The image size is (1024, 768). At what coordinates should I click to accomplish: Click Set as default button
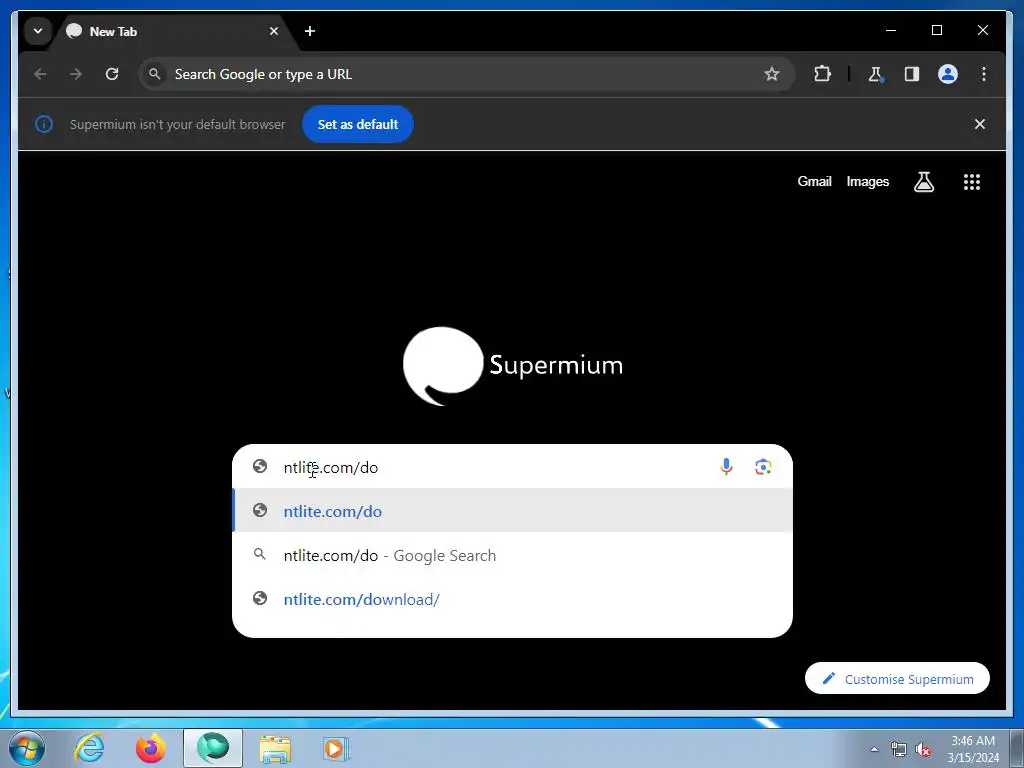[x=358, y=124]
